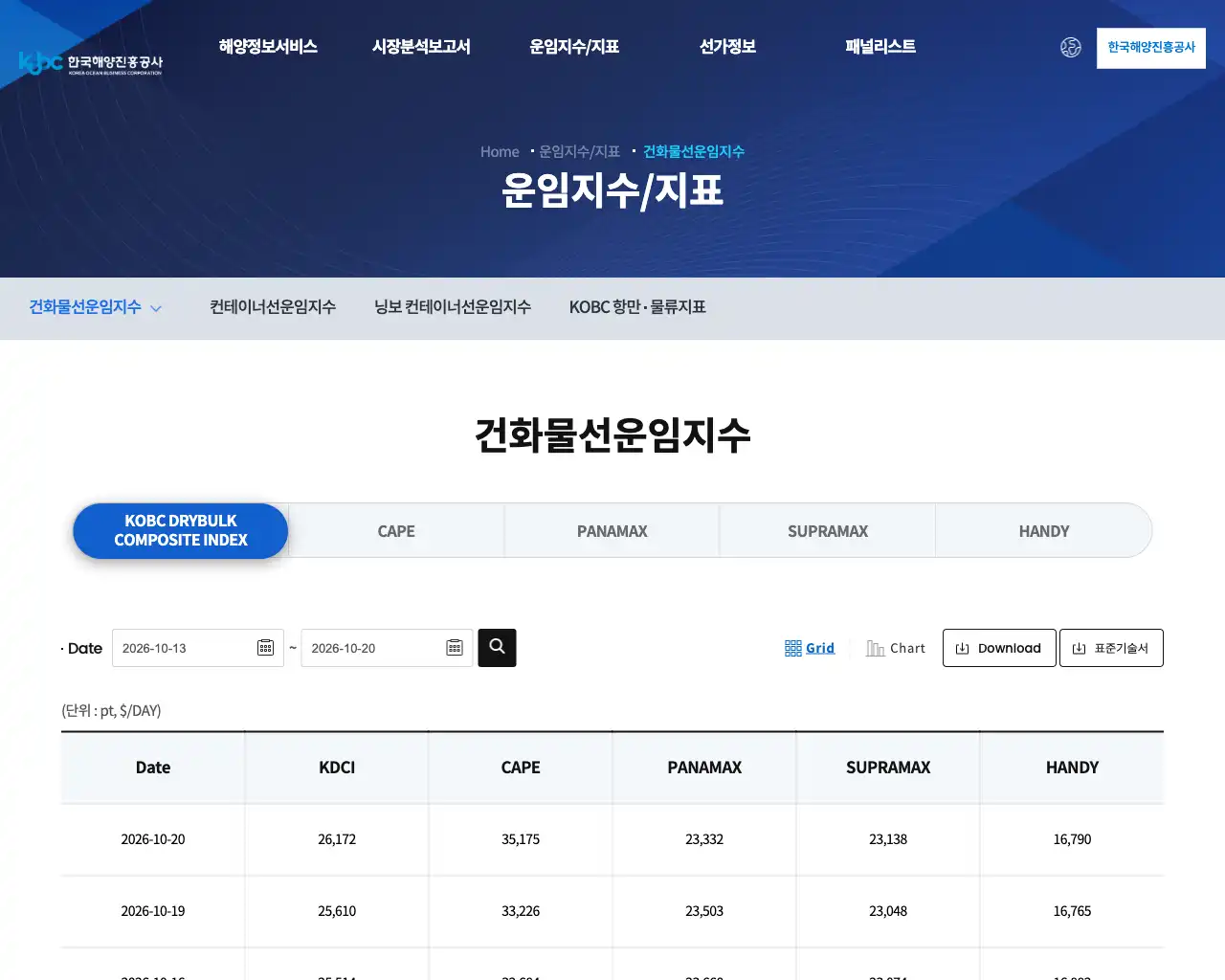1225x980 pixels.
Task: Click the PANAMAX value 23,503
Action: (x=704, y=911)
